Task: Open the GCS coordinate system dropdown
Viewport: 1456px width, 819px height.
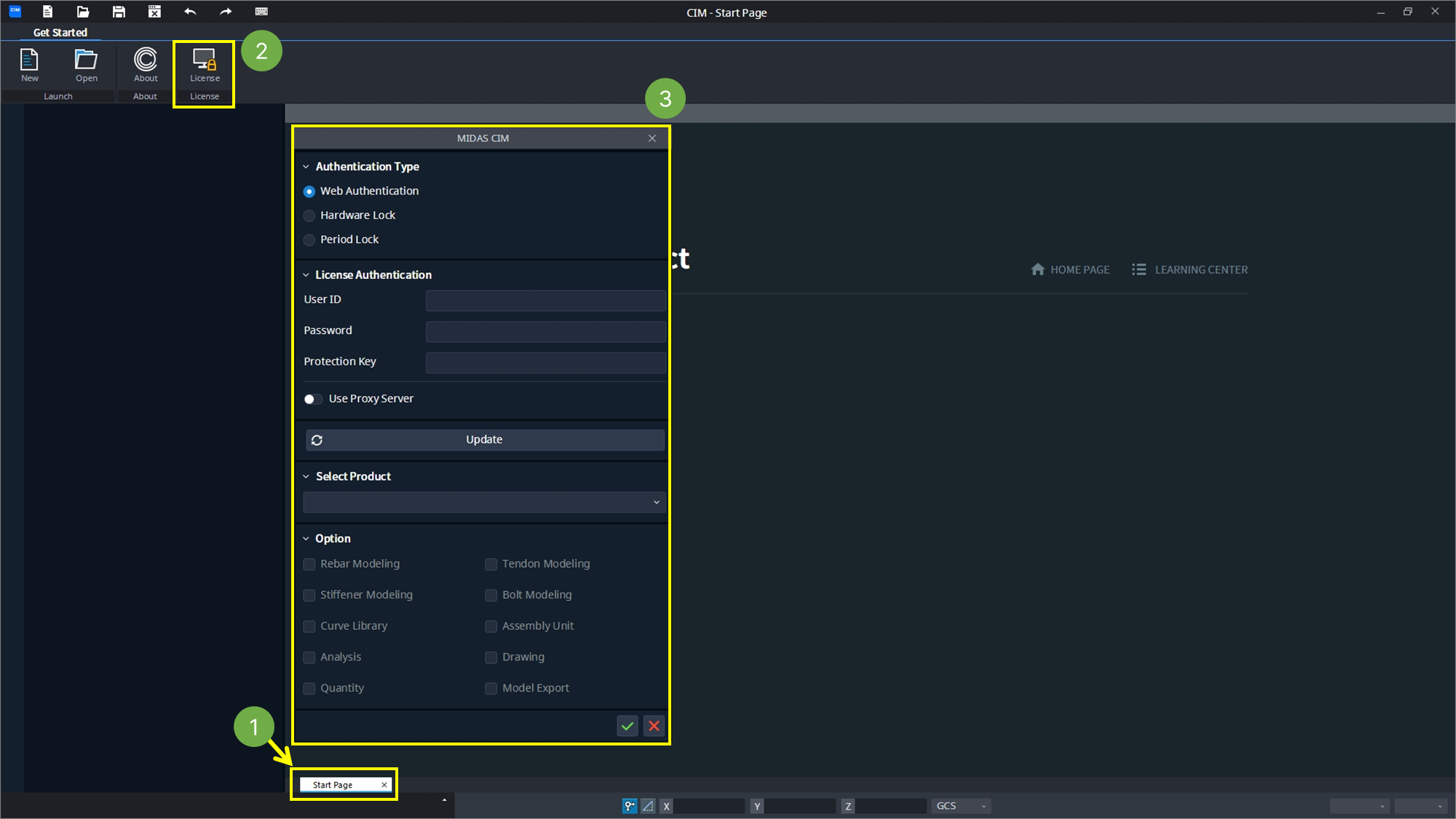Action: pos(961,806)
